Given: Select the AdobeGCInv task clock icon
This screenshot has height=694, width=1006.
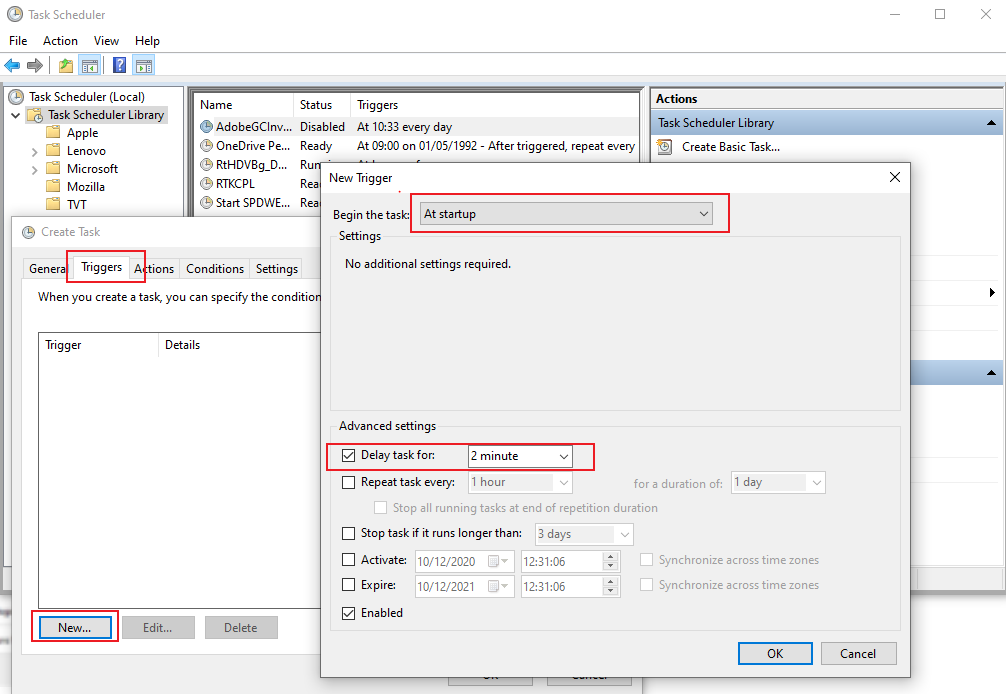Looking at the screenshot, I should coord(207,127).
